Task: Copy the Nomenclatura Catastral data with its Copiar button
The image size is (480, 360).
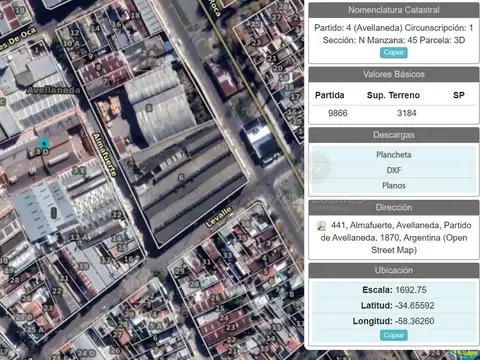Action: tap(394, 52)
